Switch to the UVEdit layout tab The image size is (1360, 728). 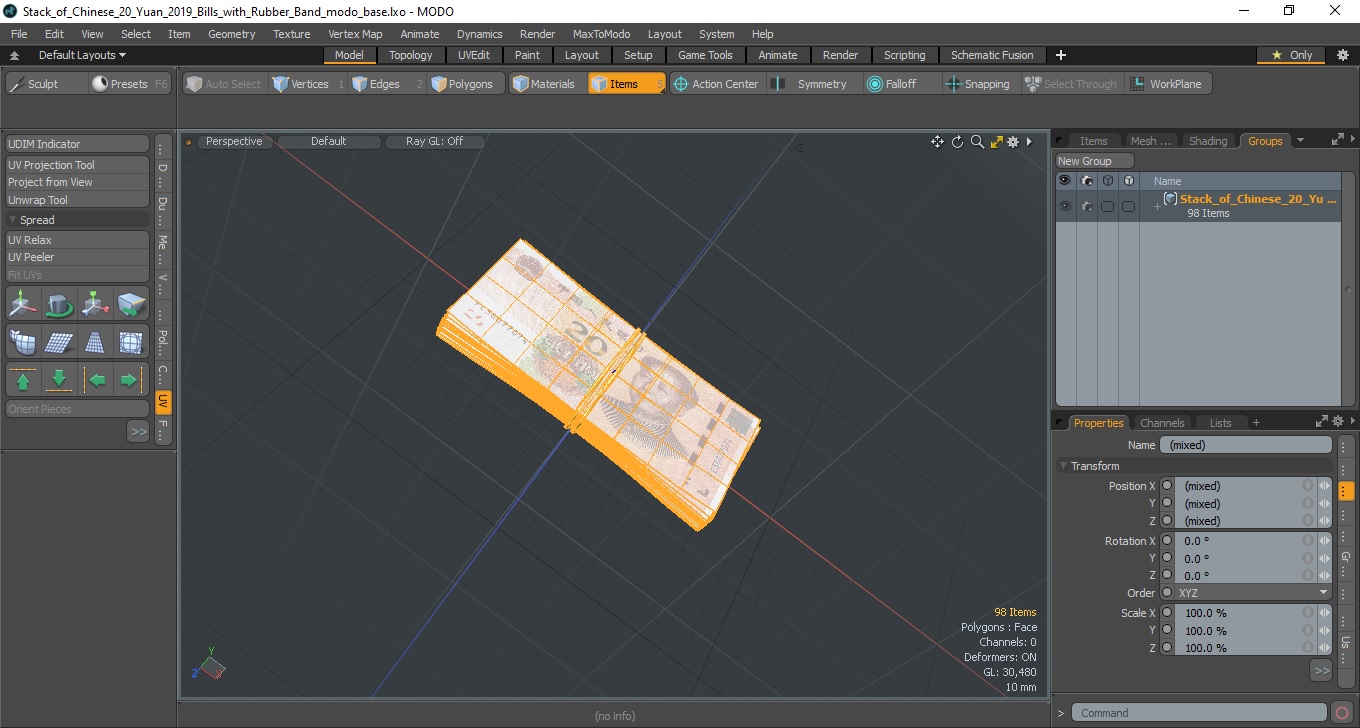(x=474, y=55)
